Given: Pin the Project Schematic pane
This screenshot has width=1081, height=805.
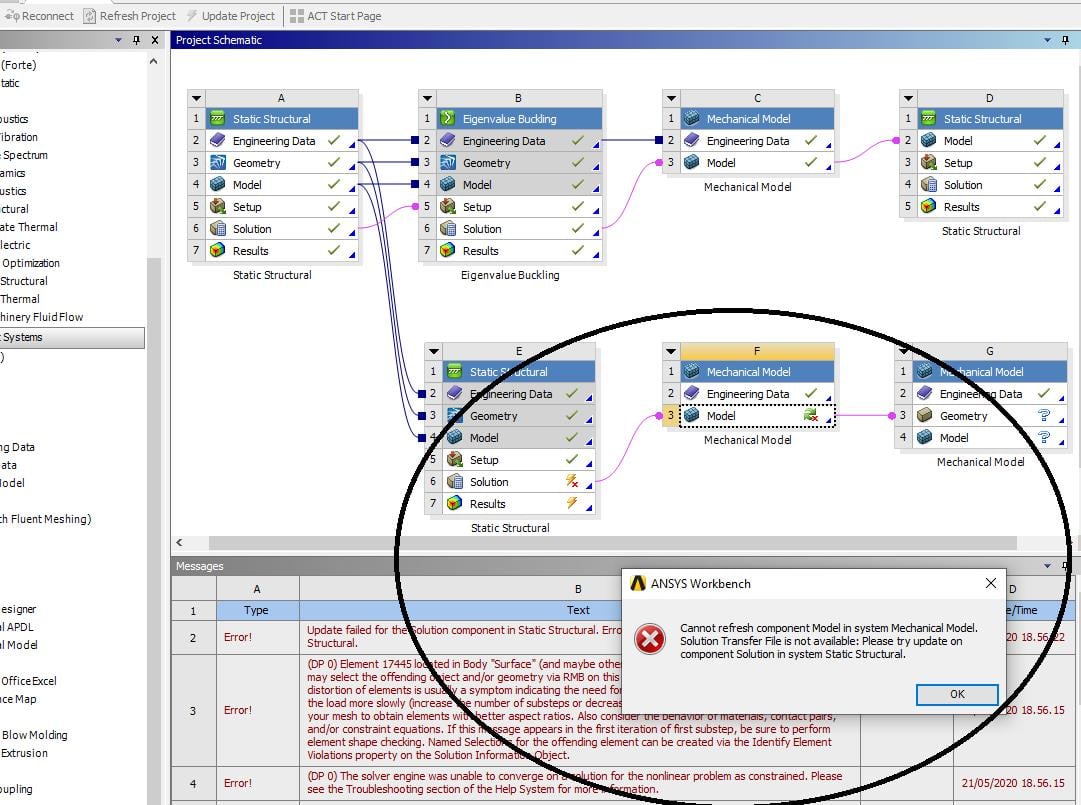Looking at the screenshot, I should point(1065,40).
